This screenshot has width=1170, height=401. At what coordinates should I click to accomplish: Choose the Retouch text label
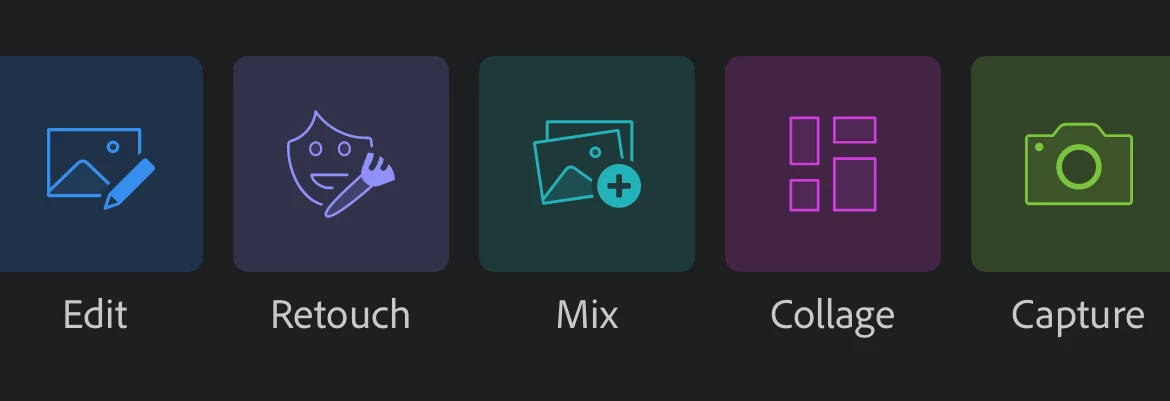tap(340, 314)
